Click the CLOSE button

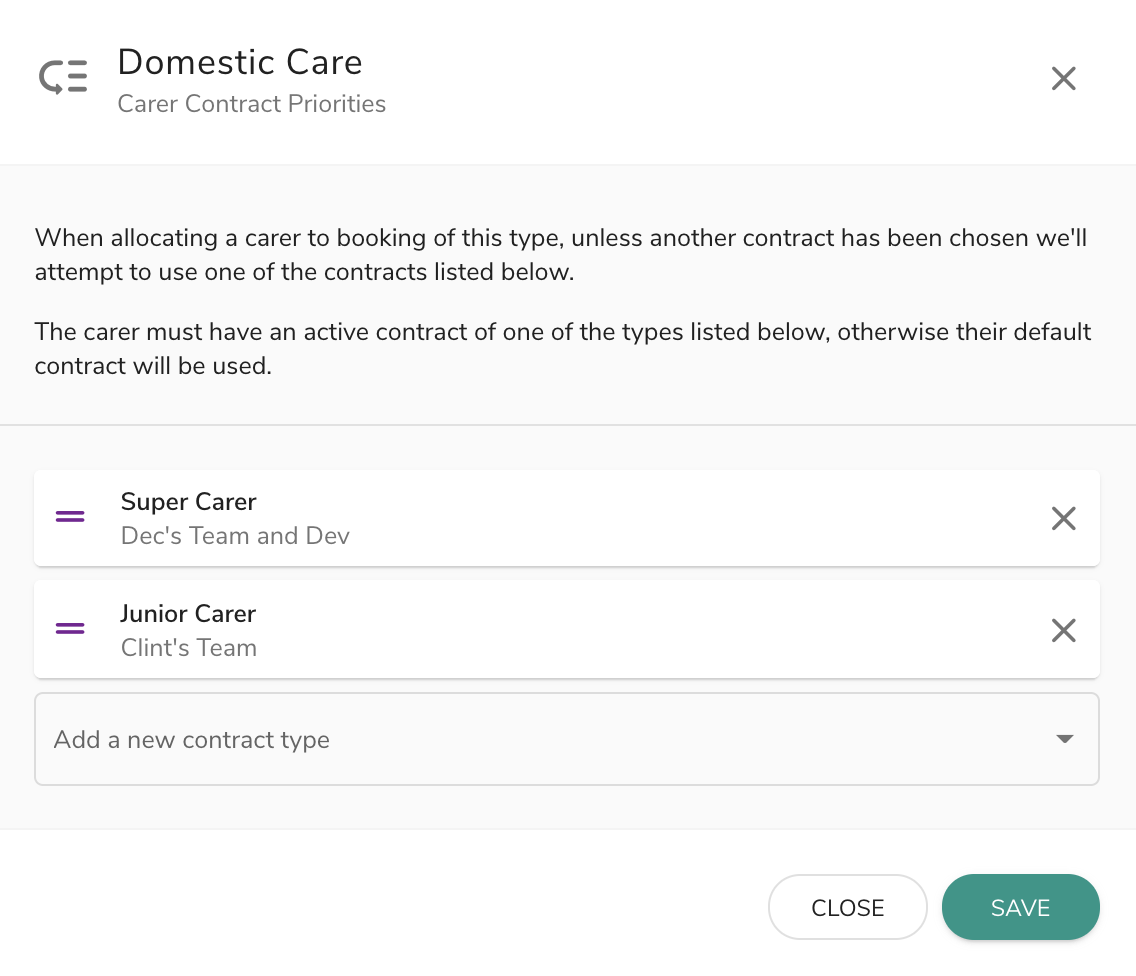[x=848, y=907]
